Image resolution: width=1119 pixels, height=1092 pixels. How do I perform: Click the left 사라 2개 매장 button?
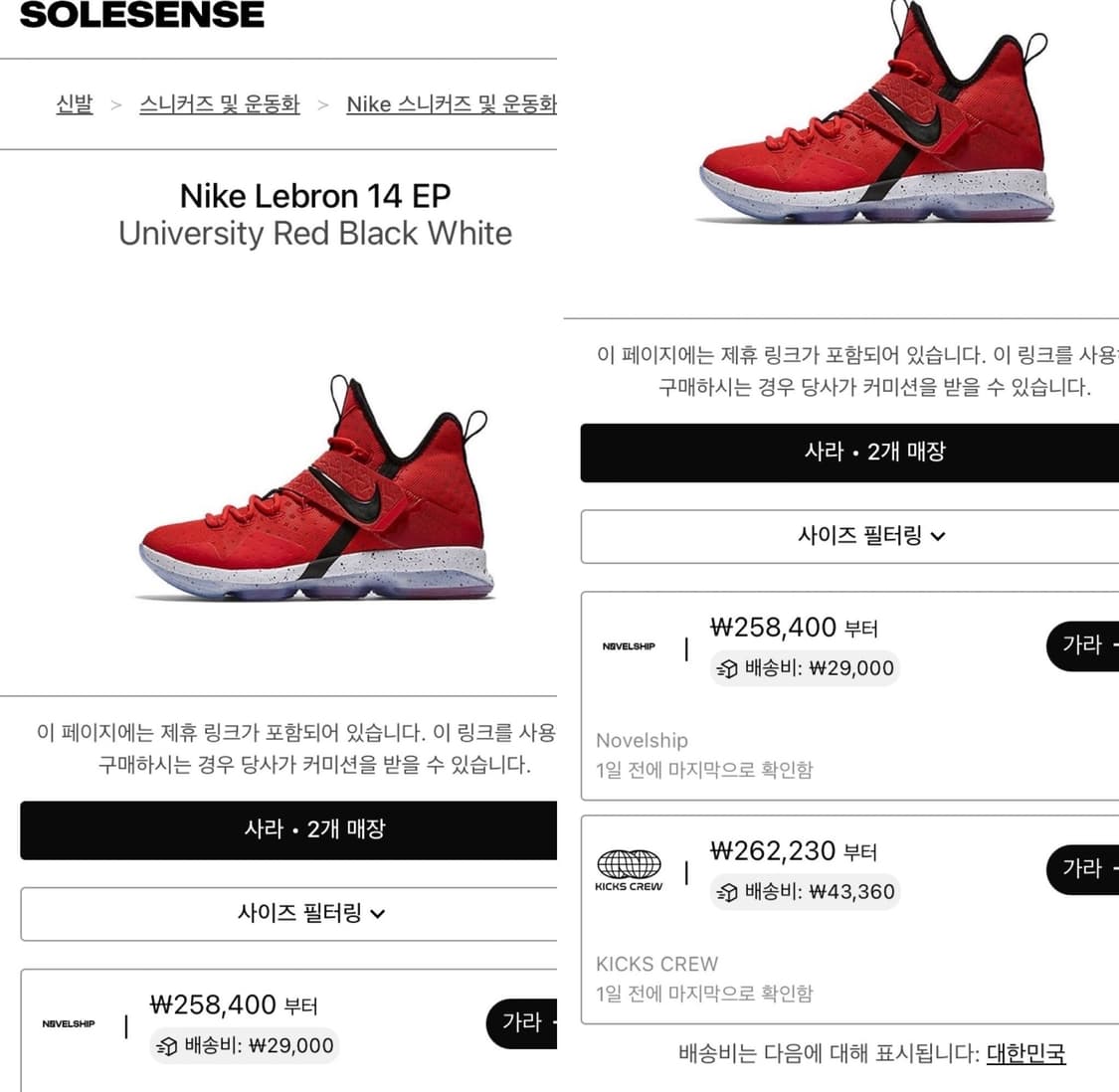pos(288,829)
